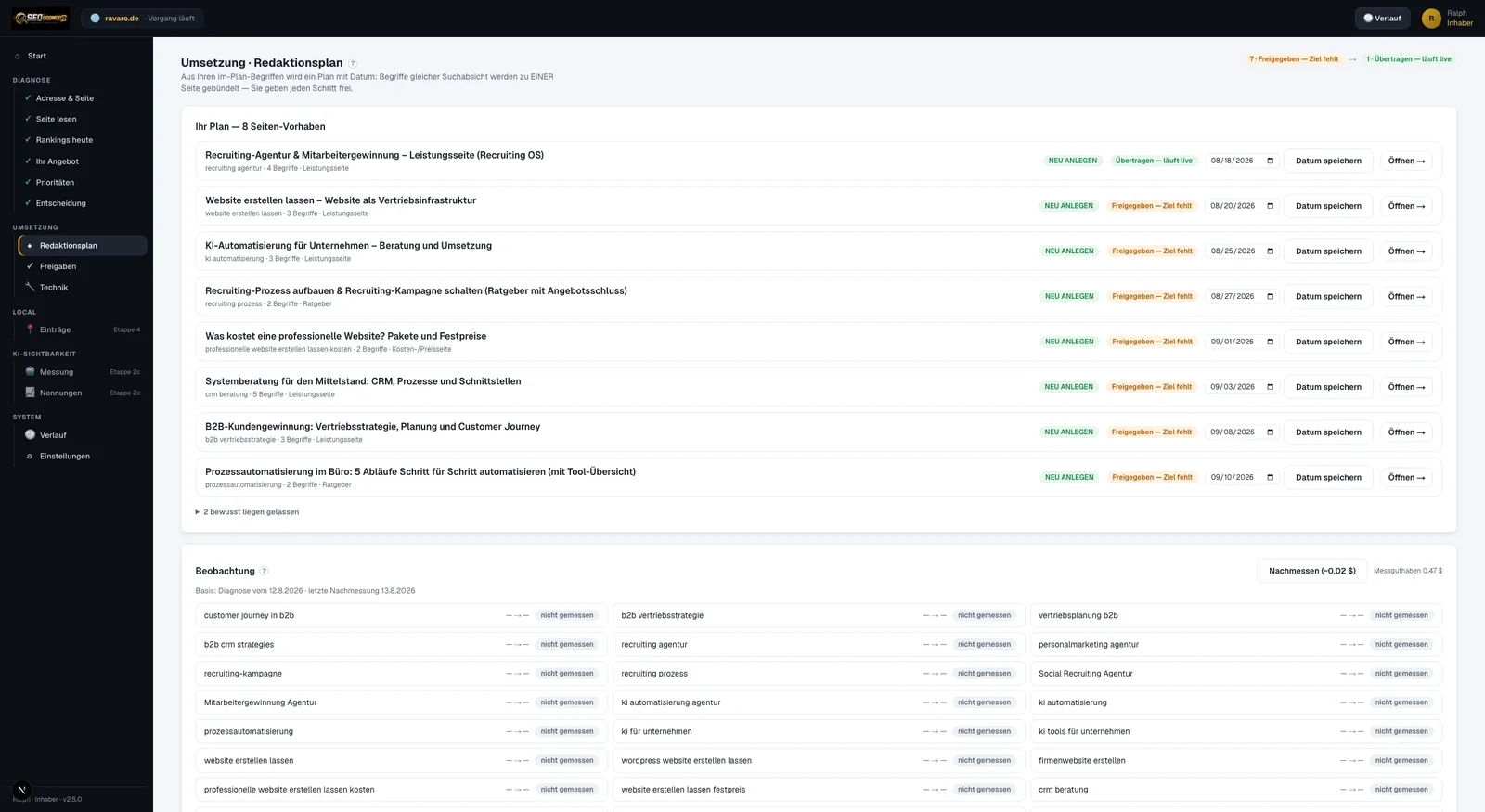Click the help icon next to Redaktionsplan heading
Viewport: 1485px width, 812px height.
353,63
